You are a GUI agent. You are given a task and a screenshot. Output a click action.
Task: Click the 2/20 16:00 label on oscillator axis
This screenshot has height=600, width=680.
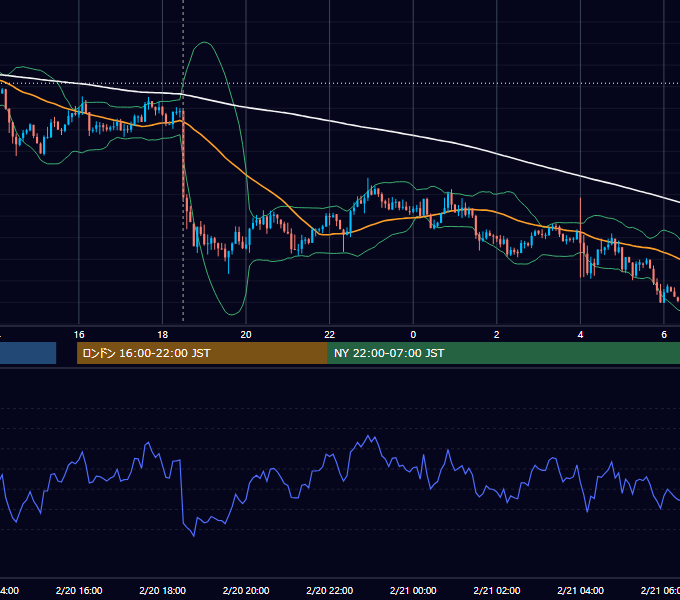click(x=79, y=590)
